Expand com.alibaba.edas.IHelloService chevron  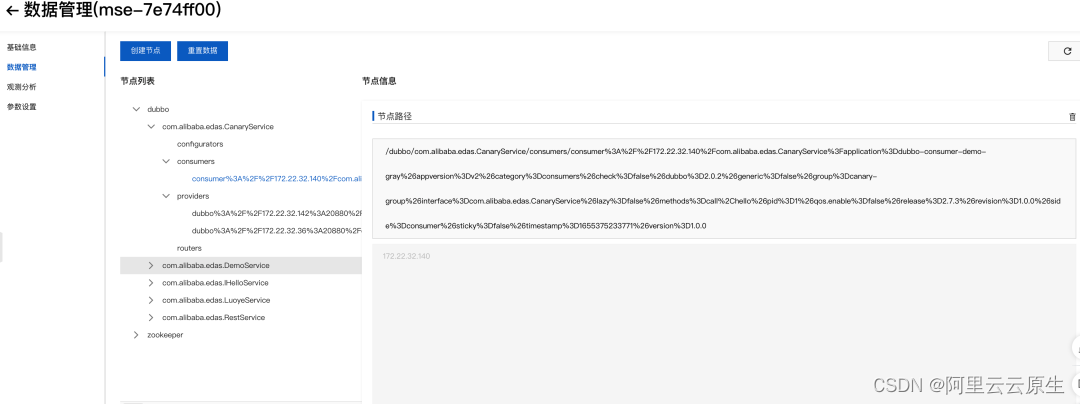point(151,283)
